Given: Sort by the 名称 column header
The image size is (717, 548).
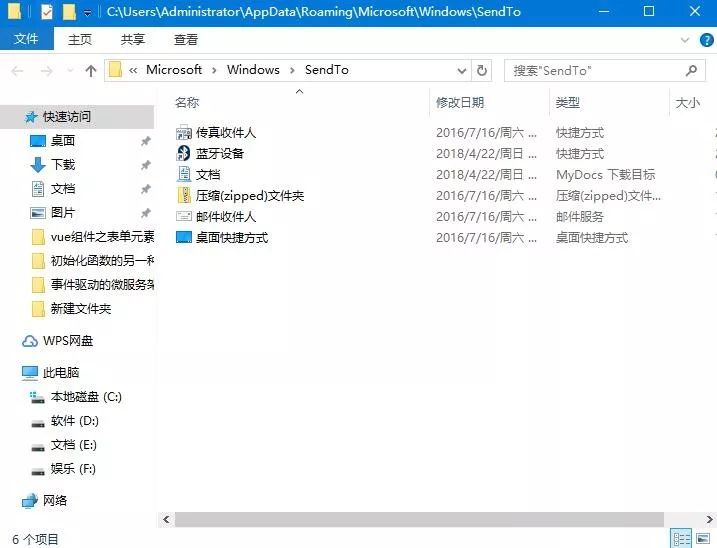Looking at the screenshot, I should (187, 102).
